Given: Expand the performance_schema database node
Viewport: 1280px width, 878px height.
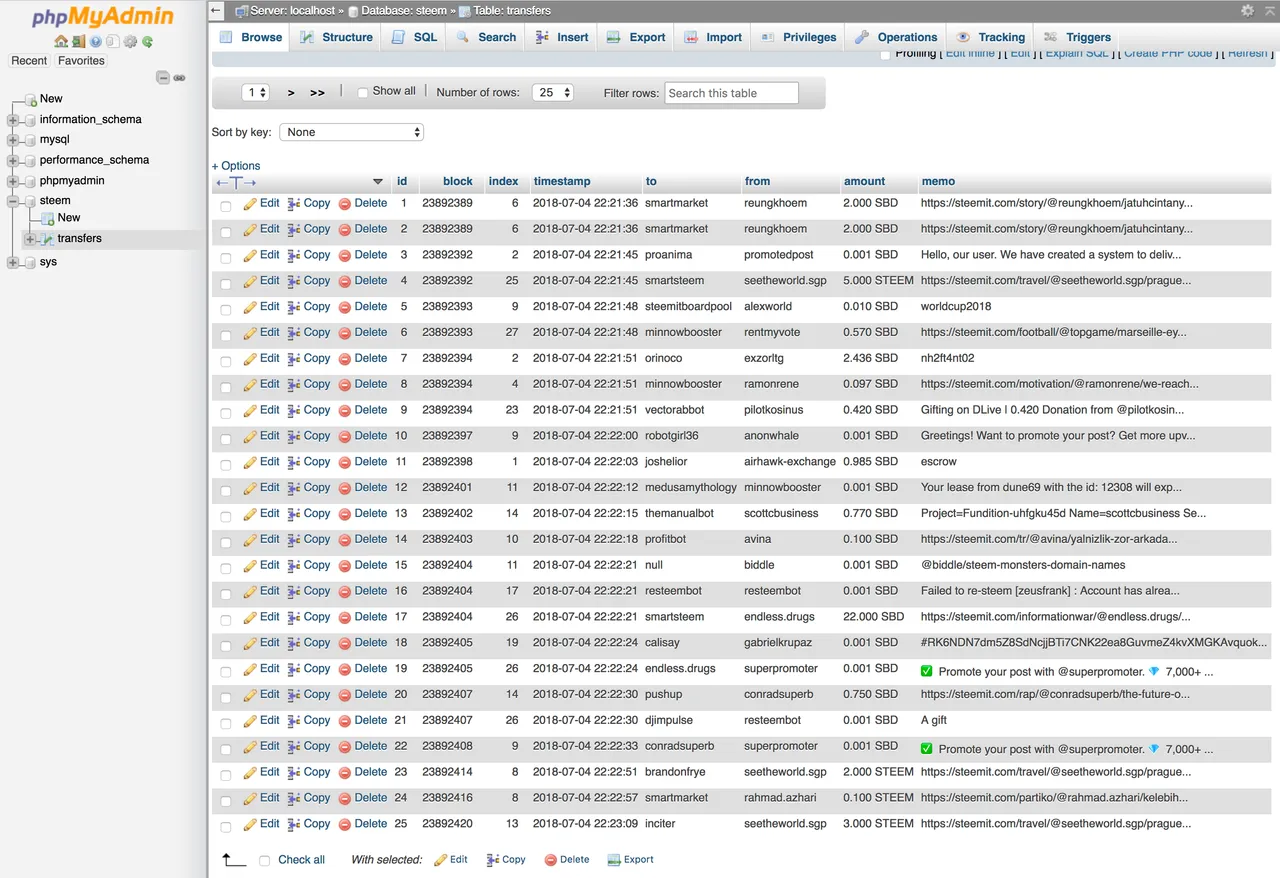Looking at the screenshot, I should click(x=13, y=161).
